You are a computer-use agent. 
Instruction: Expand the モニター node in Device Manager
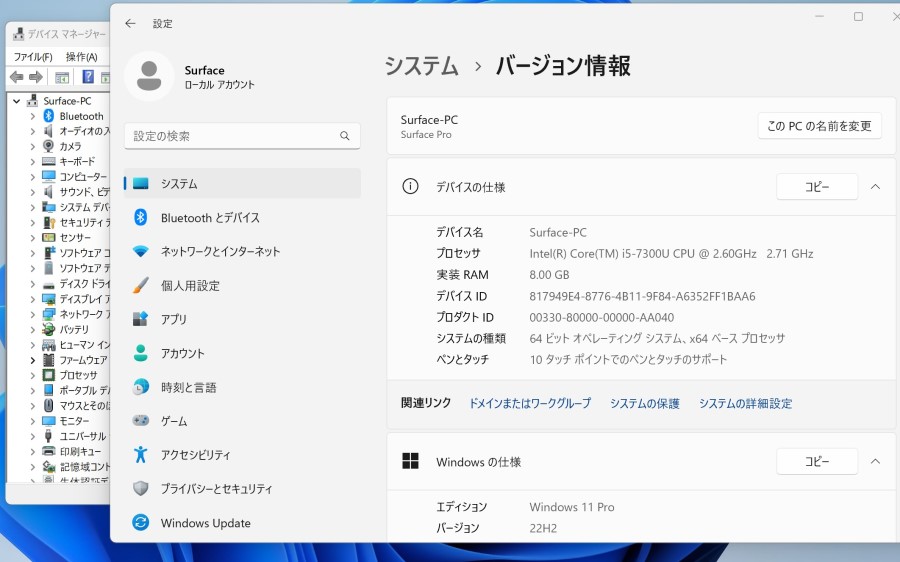pos(33,421)
